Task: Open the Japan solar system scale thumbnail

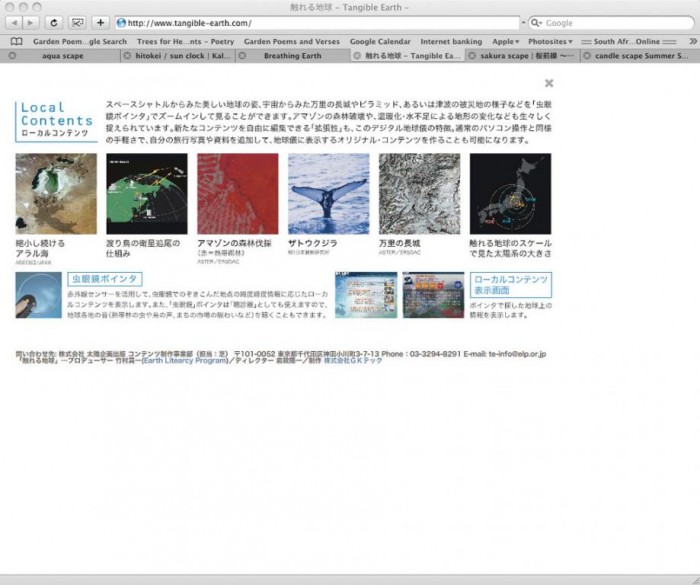Action: point(510,194)
